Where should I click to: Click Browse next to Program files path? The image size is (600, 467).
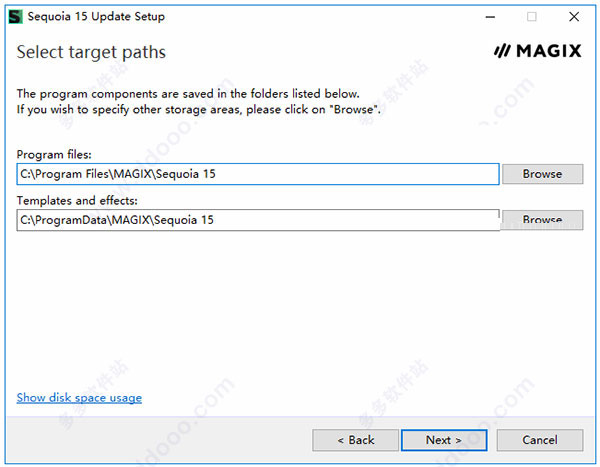pos(542,174)
